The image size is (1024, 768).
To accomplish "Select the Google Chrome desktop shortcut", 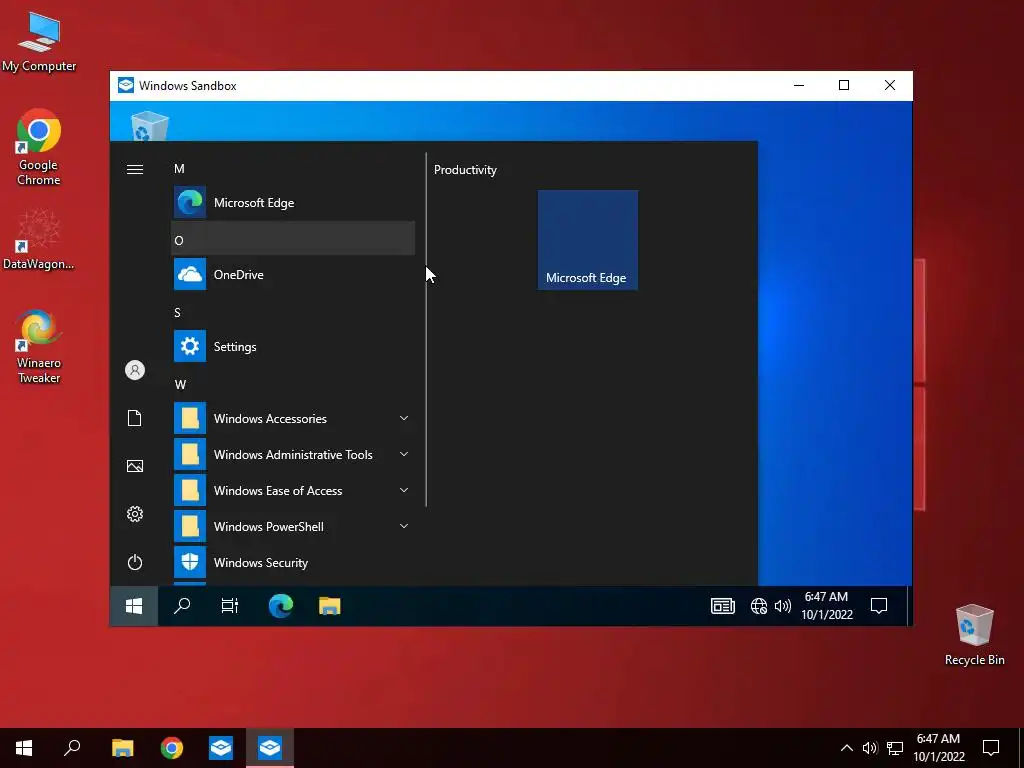I will point(39,148).
